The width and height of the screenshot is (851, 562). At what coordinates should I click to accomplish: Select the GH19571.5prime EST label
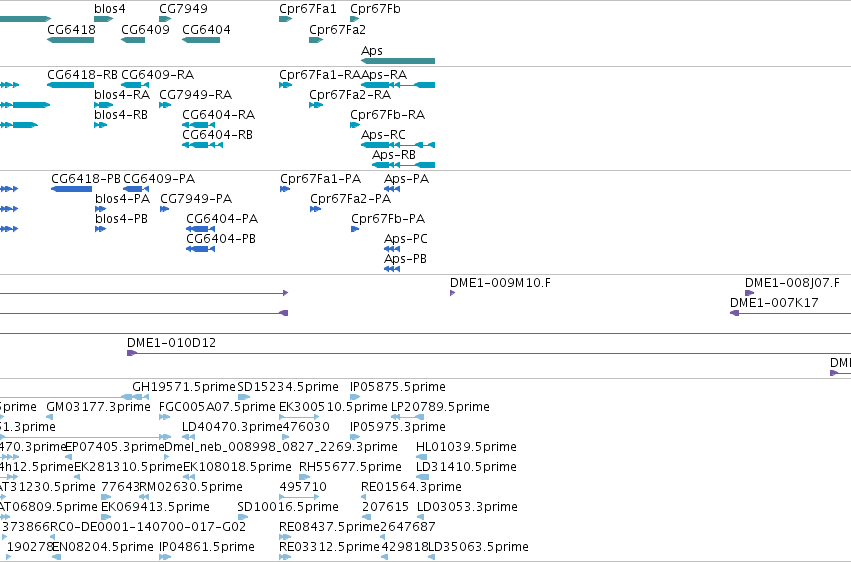click(184, 387)
